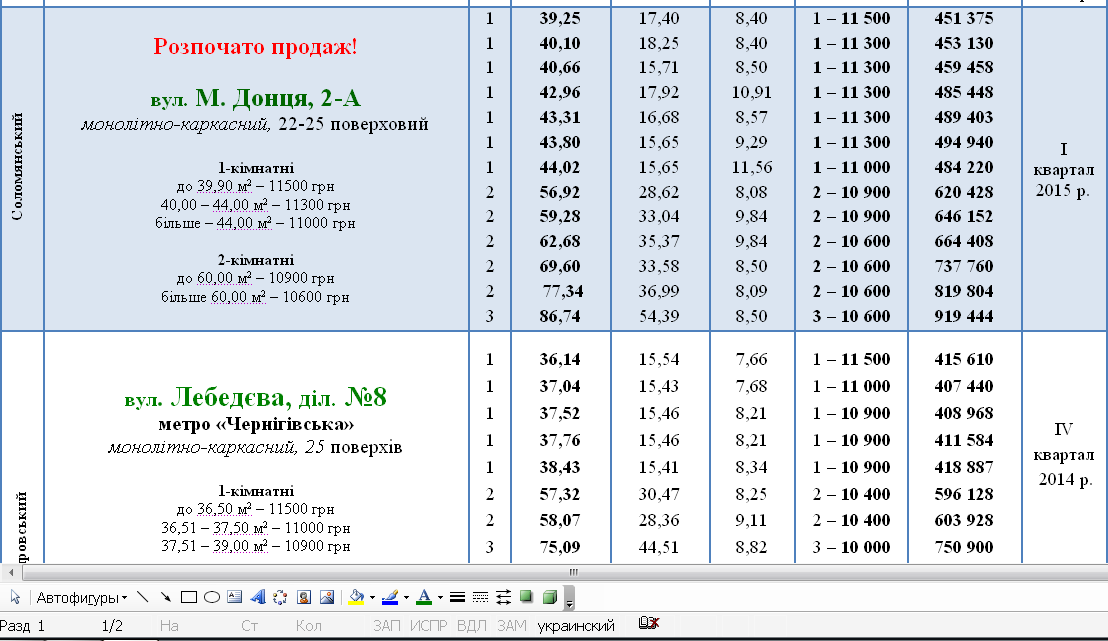Open the shadow style options
The image size is (1108, 641).
(526, 598)
